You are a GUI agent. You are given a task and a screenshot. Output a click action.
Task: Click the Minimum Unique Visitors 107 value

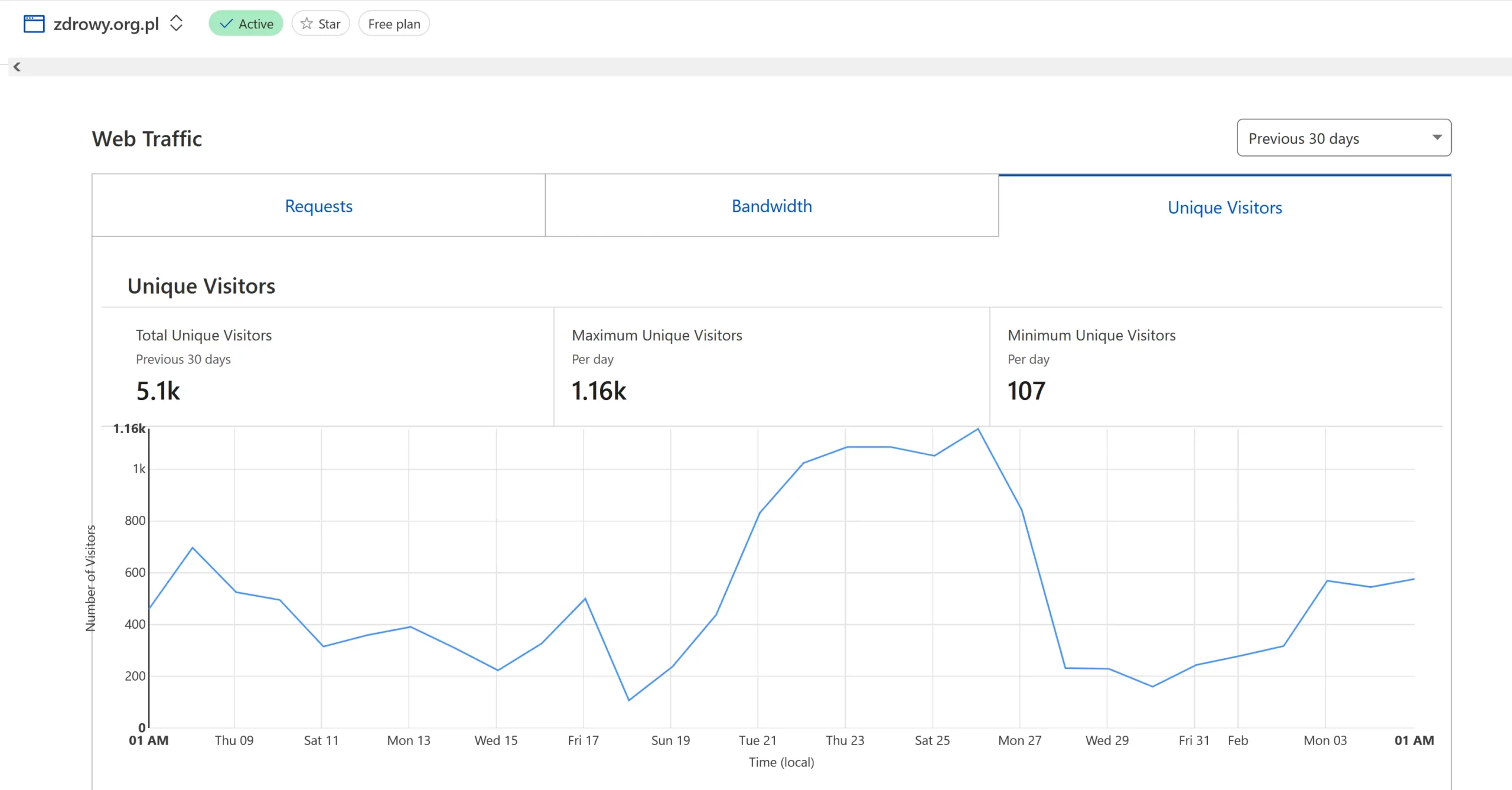(1026, 391)
